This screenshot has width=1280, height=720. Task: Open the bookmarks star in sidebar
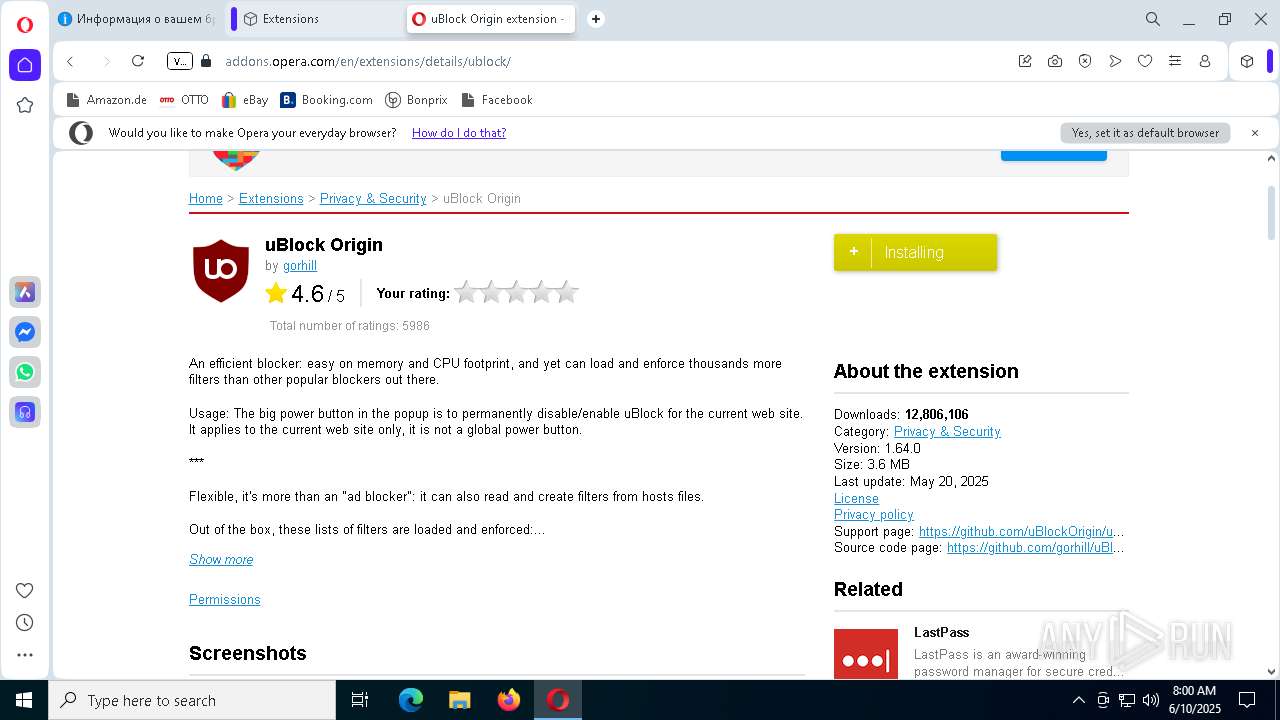coord(25,105)
